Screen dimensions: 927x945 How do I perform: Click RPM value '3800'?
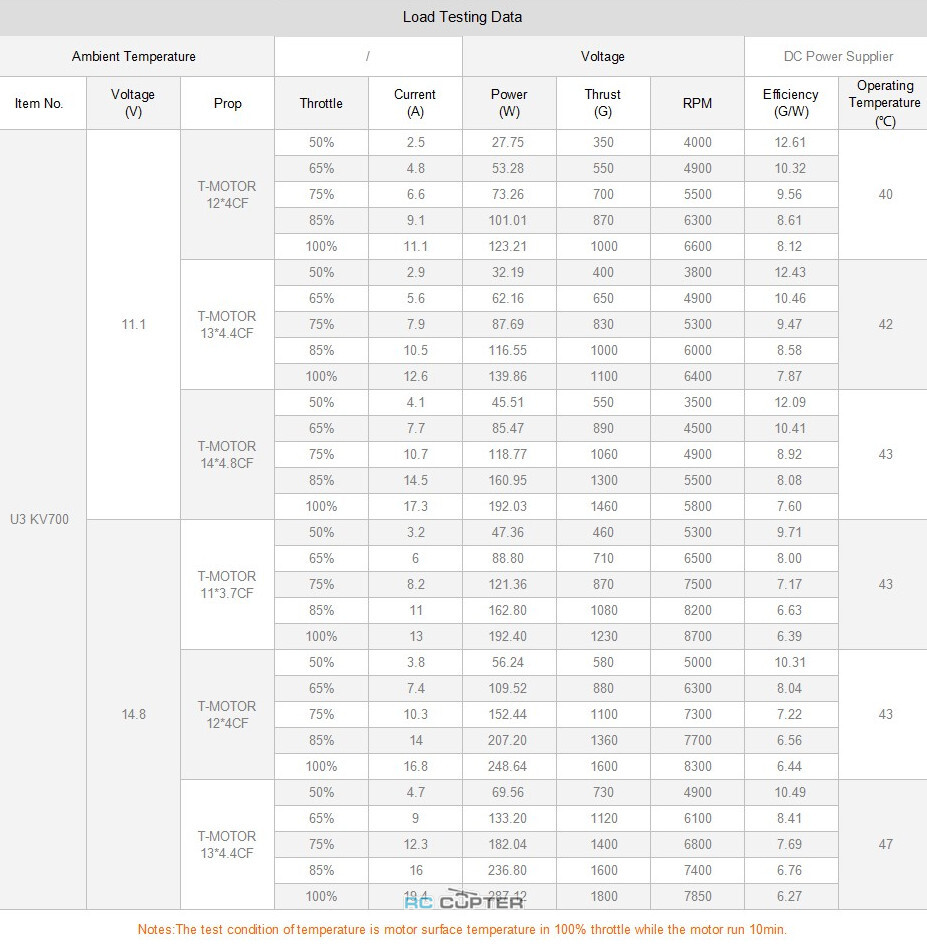(x=697, y=272)
